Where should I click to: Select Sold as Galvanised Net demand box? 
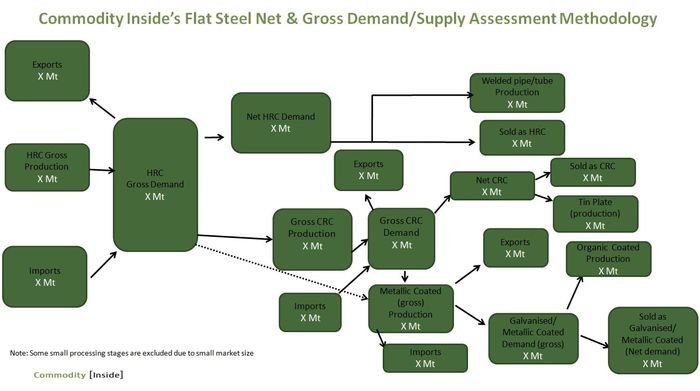pos(652,340)
